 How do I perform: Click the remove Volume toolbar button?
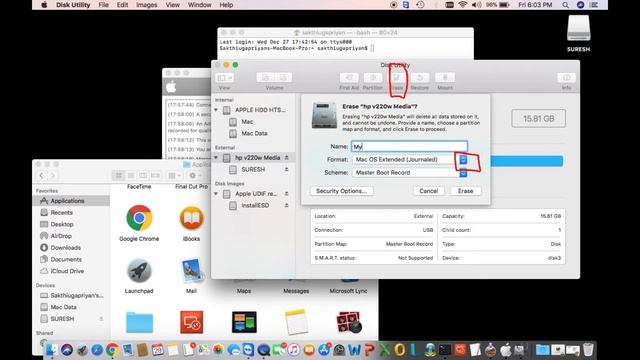[283, 78]
